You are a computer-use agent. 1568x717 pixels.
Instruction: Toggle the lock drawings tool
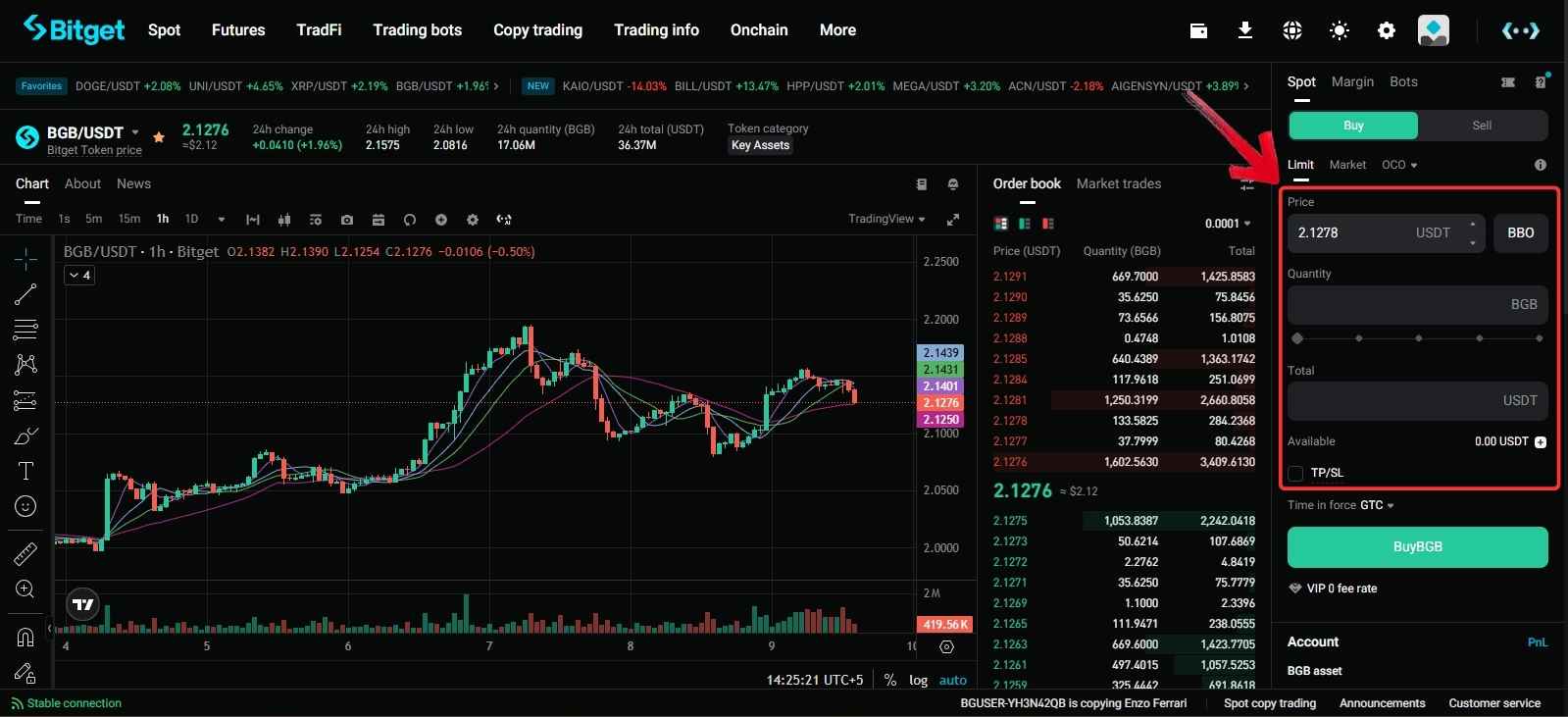[x=25, y=673]
